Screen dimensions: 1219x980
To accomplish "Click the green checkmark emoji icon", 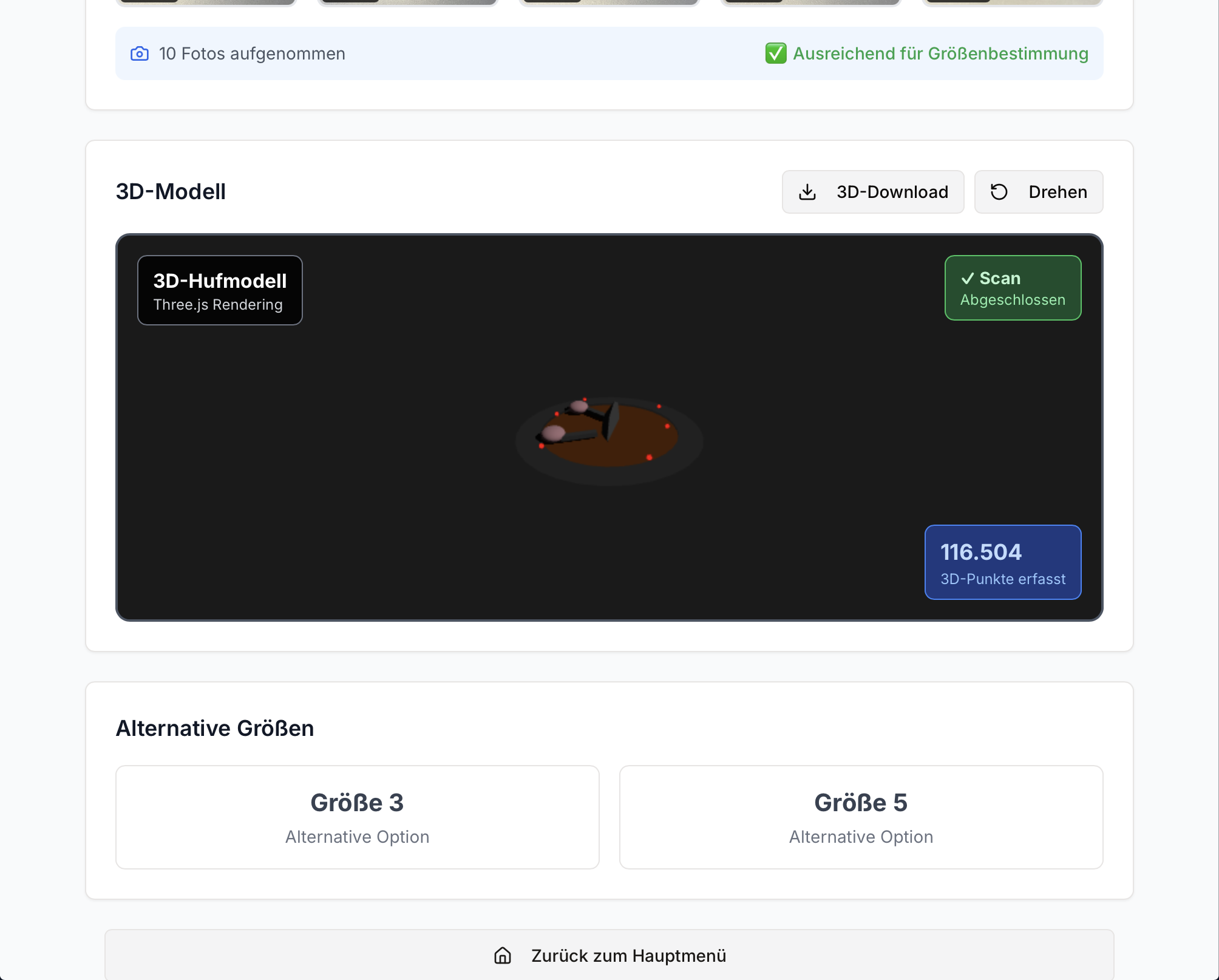I will [x=775, y=53].
